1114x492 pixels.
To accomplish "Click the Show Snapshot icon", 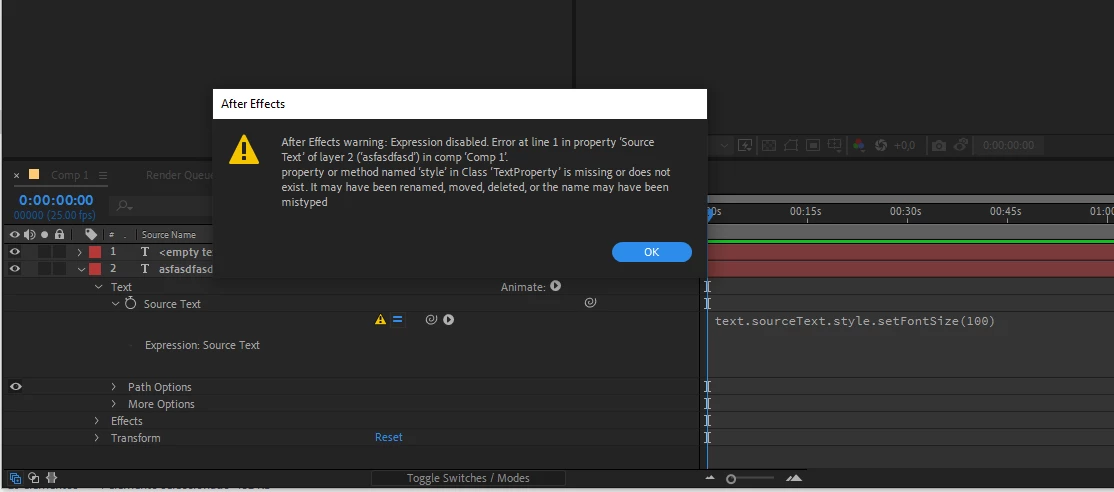I will [961, 146].
